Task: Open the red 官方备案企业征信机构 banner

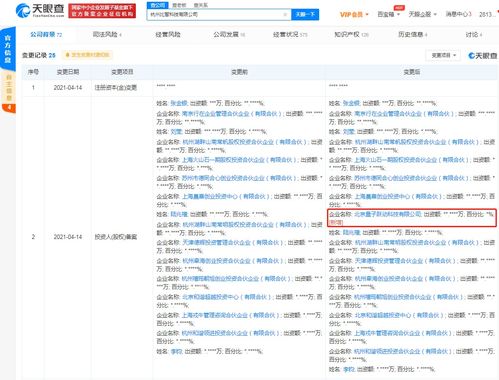Action: (x=102, y=11)
